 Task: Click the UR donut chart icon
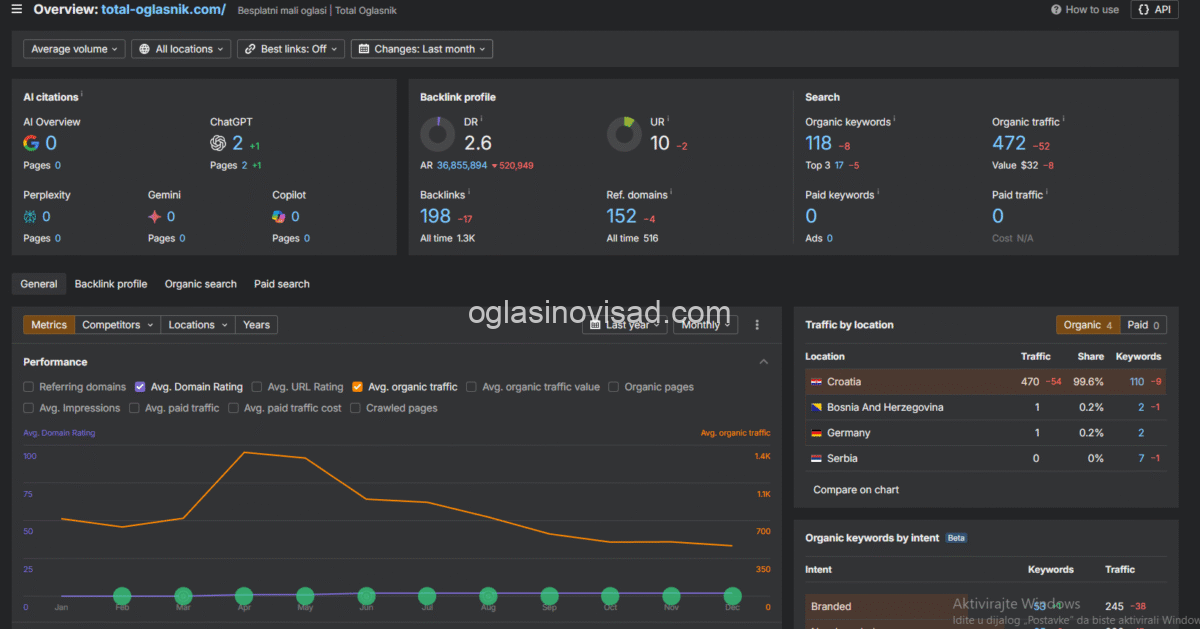[624, 134]
